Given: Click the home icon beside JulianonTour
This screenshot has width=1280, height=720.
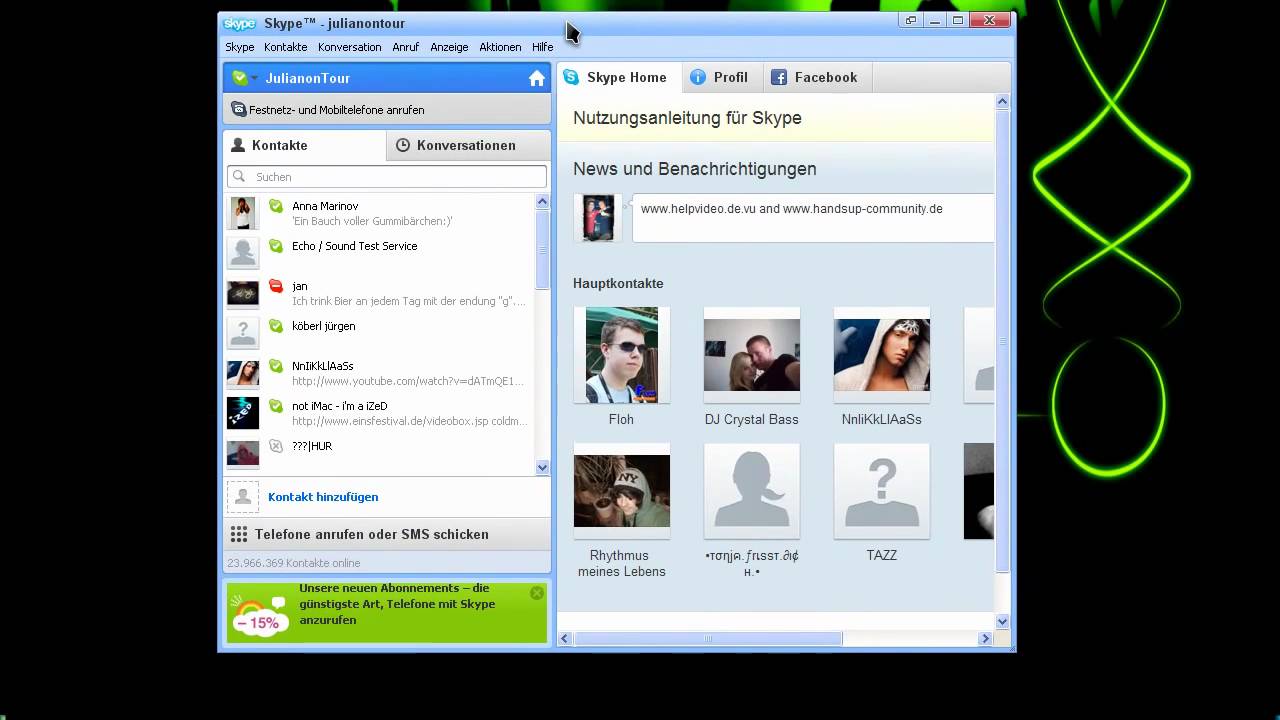Looking at the screenshot, I should pos(537,78).
